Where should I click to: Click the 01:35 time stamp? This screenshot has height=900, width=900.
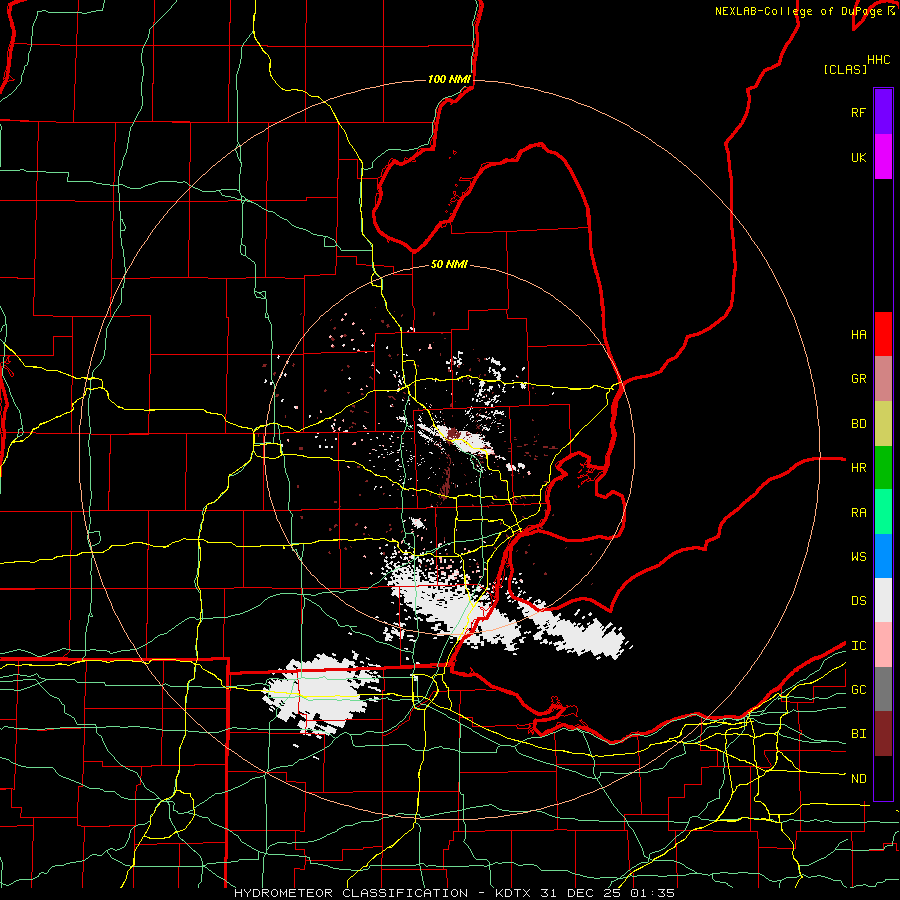[x=652, y=893]
